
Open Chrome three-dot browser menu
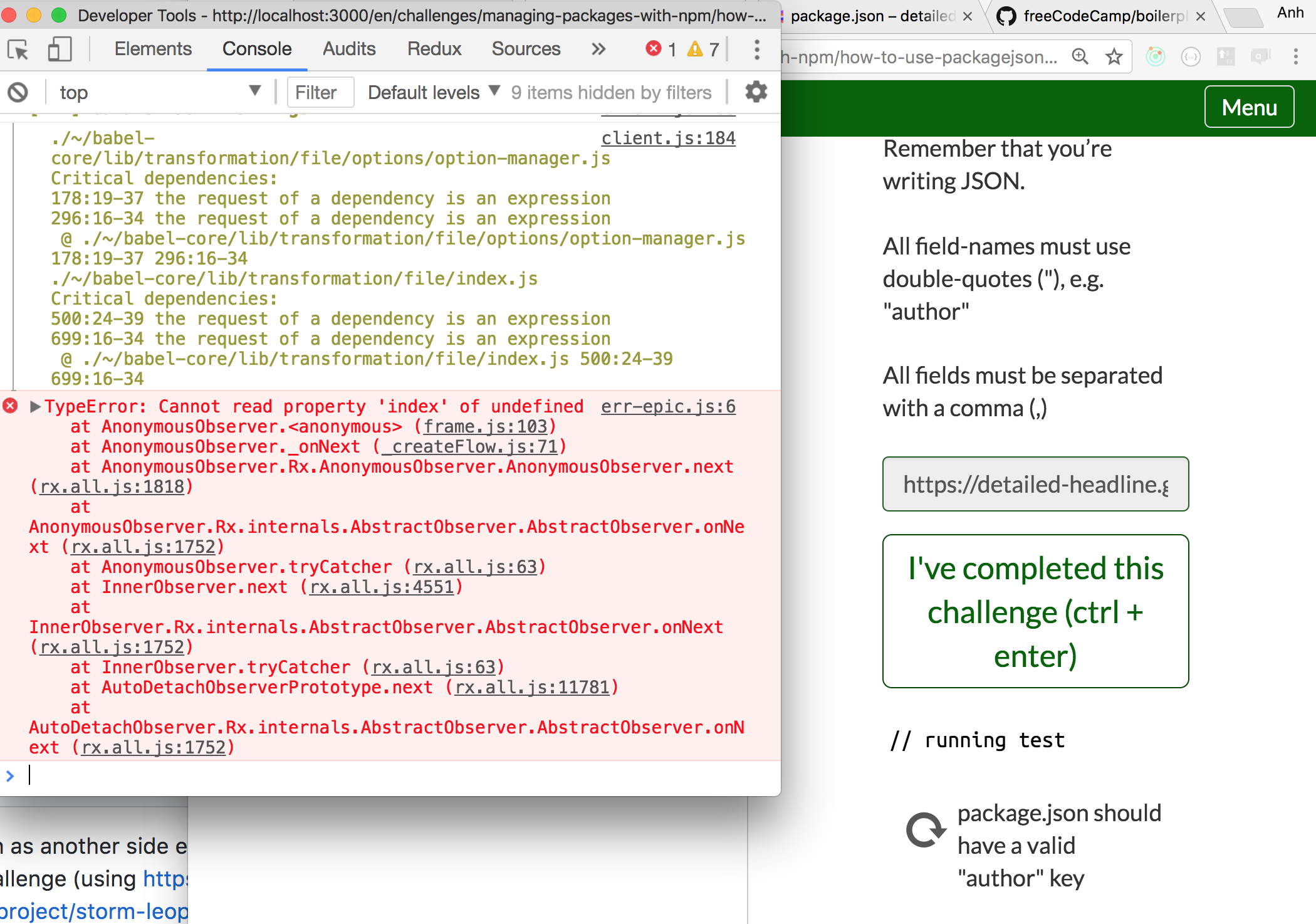(1296, 57)
